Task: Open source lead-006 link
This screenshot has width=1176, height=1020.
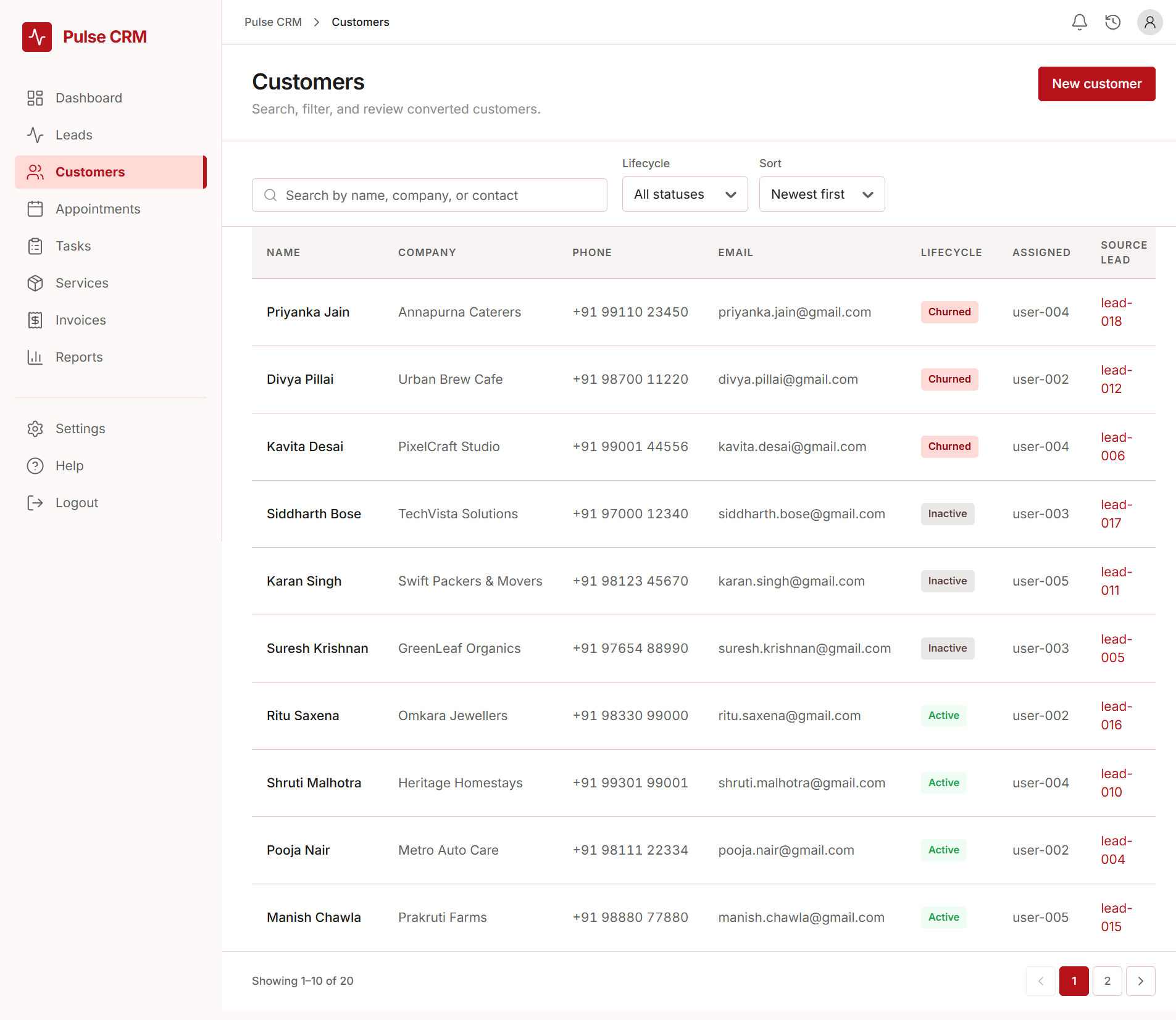Action: [x=1116, y=447]
